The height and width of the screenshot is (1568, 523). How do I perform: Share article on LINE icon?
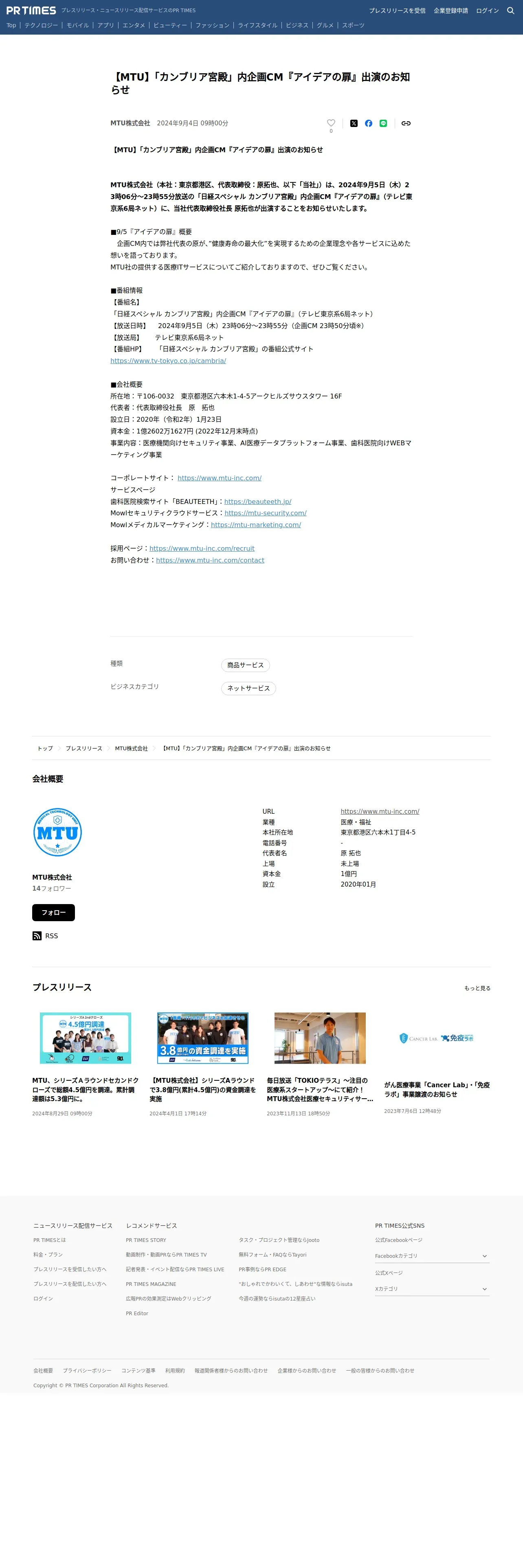[384, 123]
